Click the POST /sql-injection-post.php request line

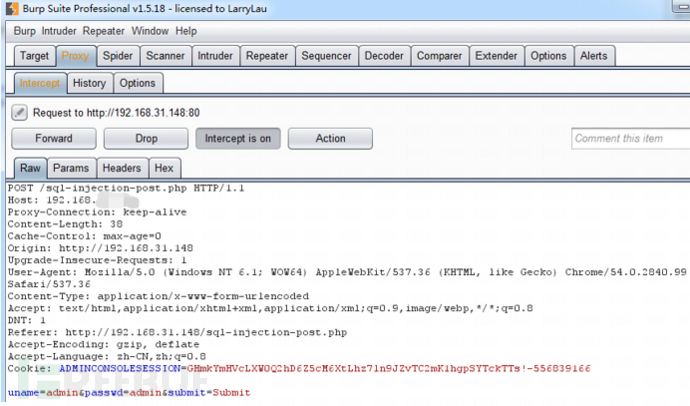[126, 188]
